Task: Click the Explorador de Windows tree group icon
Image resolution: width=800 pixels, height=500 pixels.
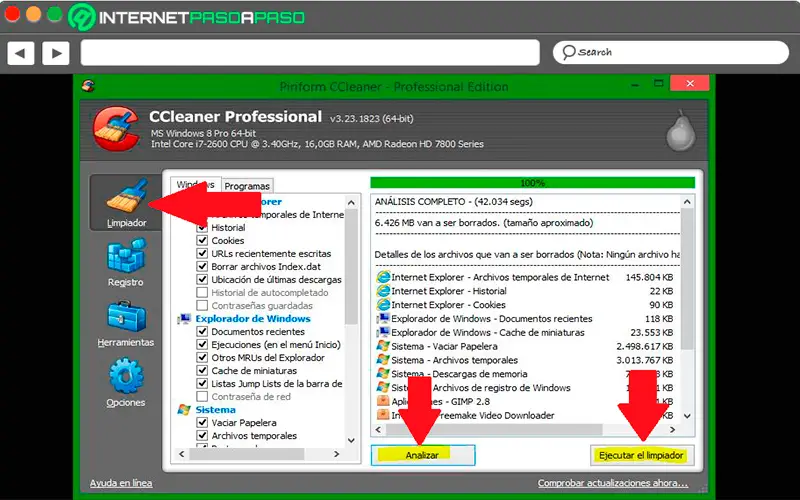Action: click(184, 319)
